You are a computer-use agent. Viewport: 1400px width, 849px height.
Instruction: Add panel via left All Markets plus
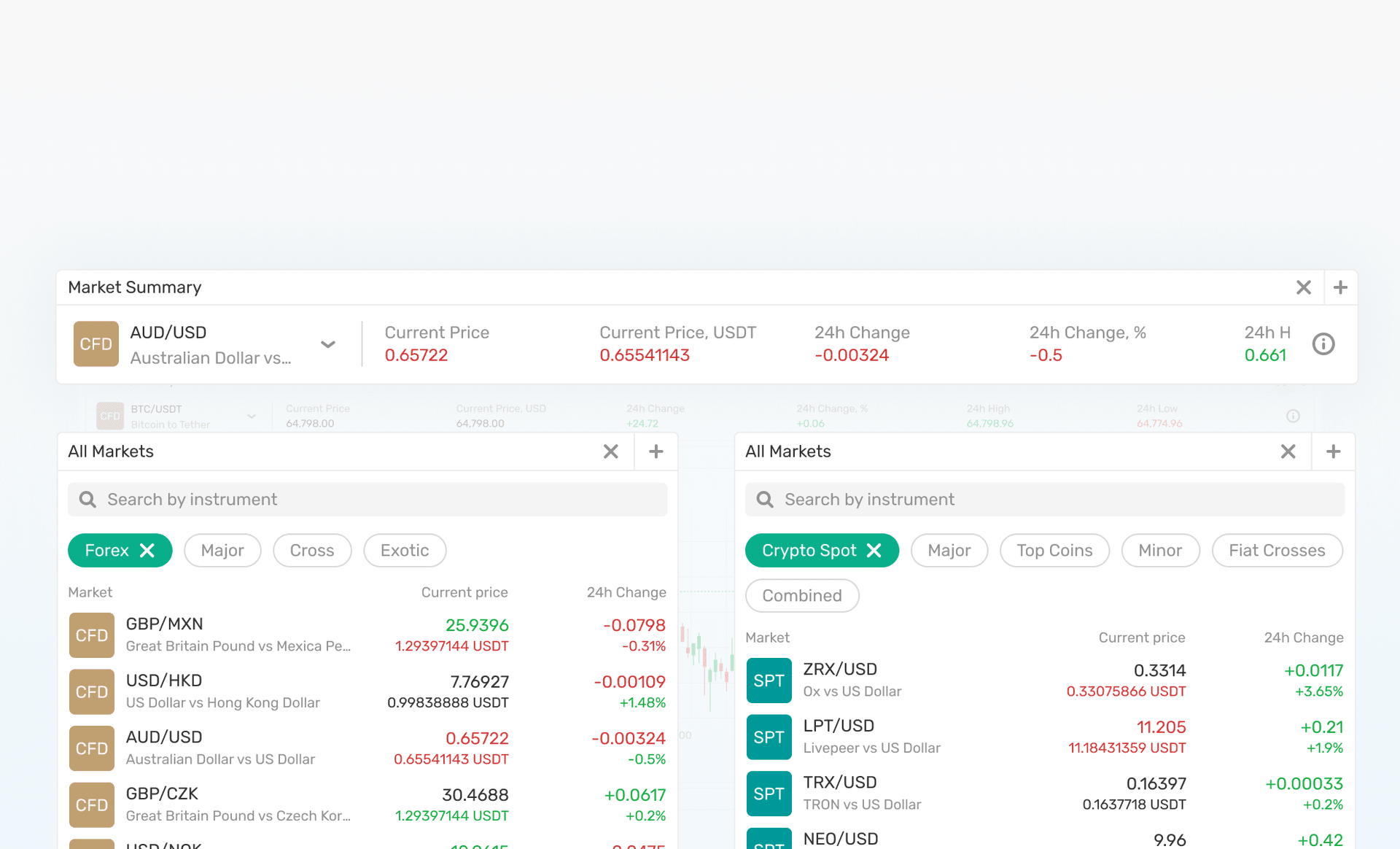656,451
